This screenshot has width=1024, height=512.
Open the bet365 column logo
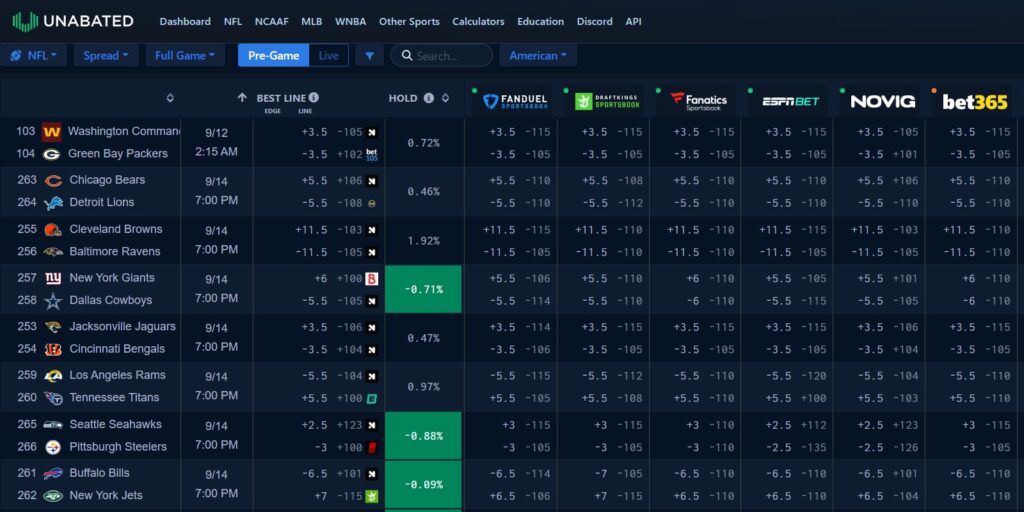(x=975, y=101)
